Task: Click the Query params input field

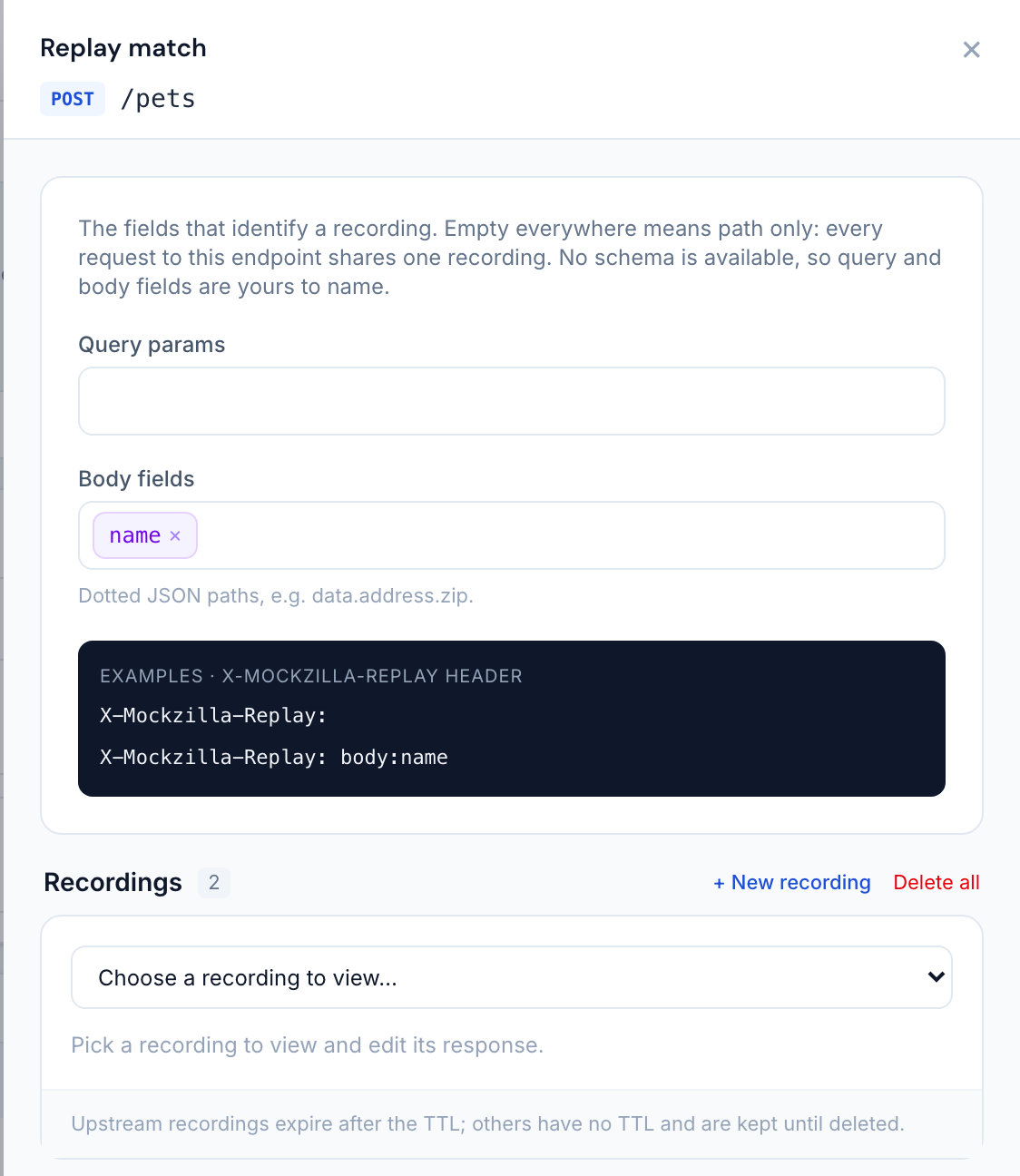Action: tap(512, 401)
